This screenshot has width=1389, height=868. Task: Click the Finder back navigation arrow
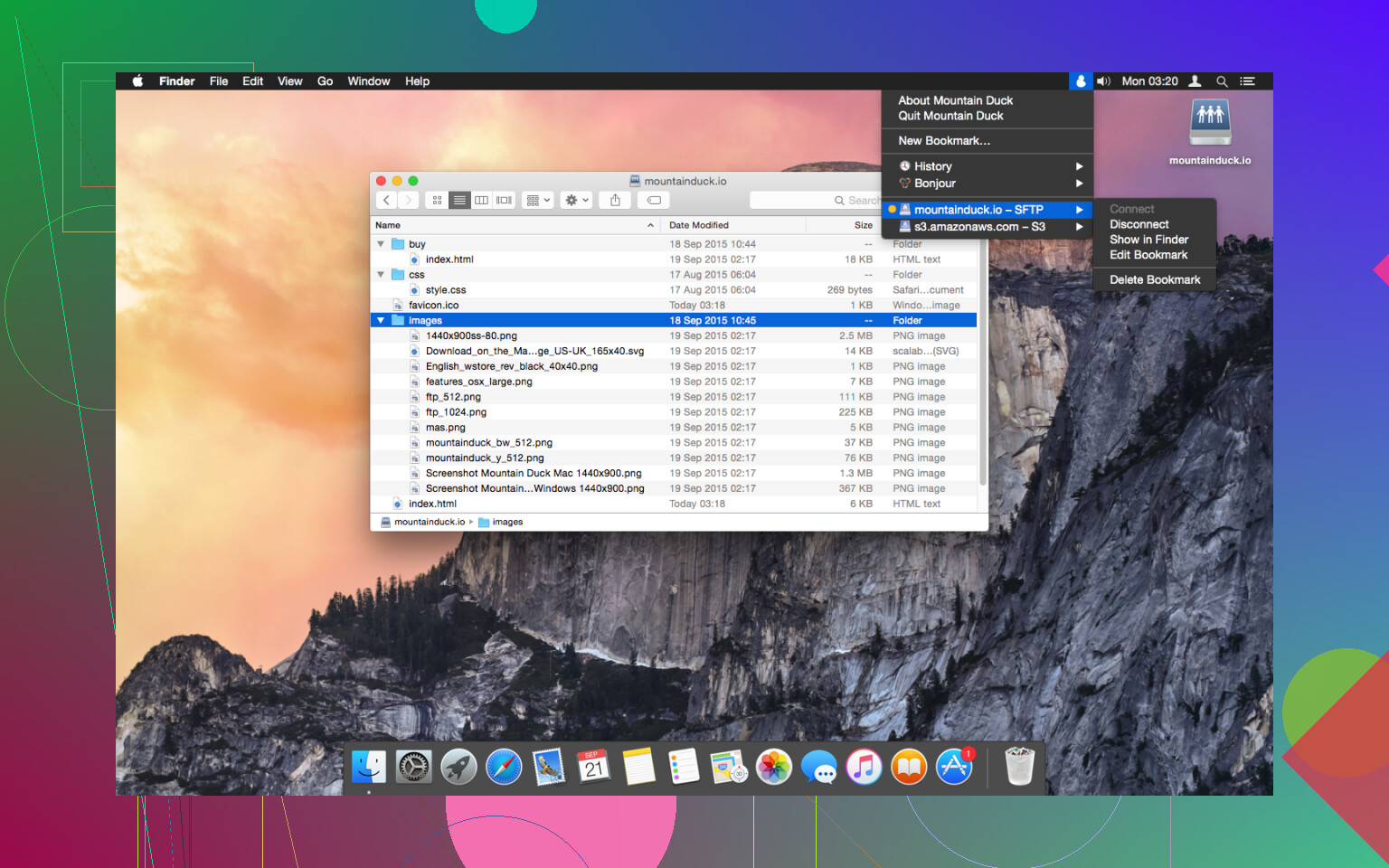(386, 200)
